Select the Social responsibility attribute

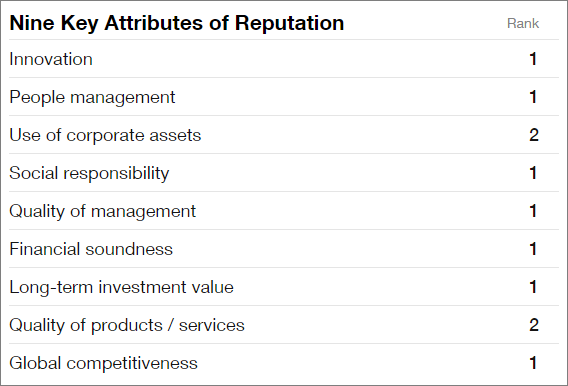pos(89,173)
